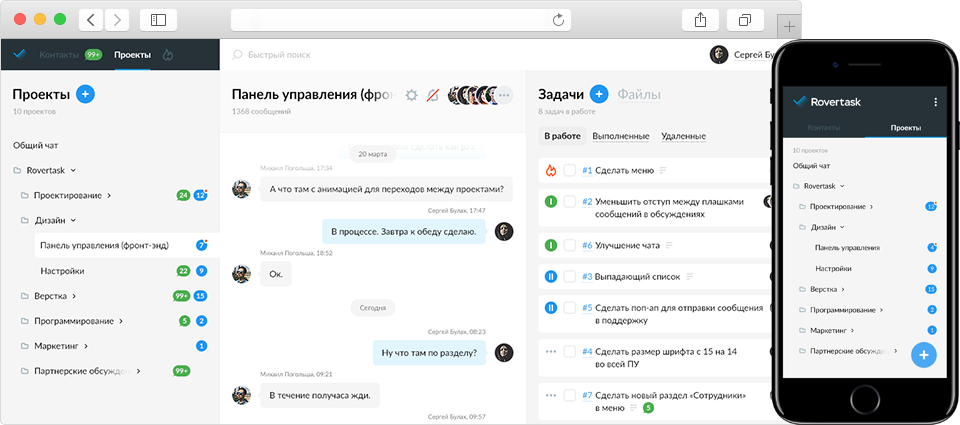
Task: Click the Быстрый поиск search field
Action: coord(278,55)
